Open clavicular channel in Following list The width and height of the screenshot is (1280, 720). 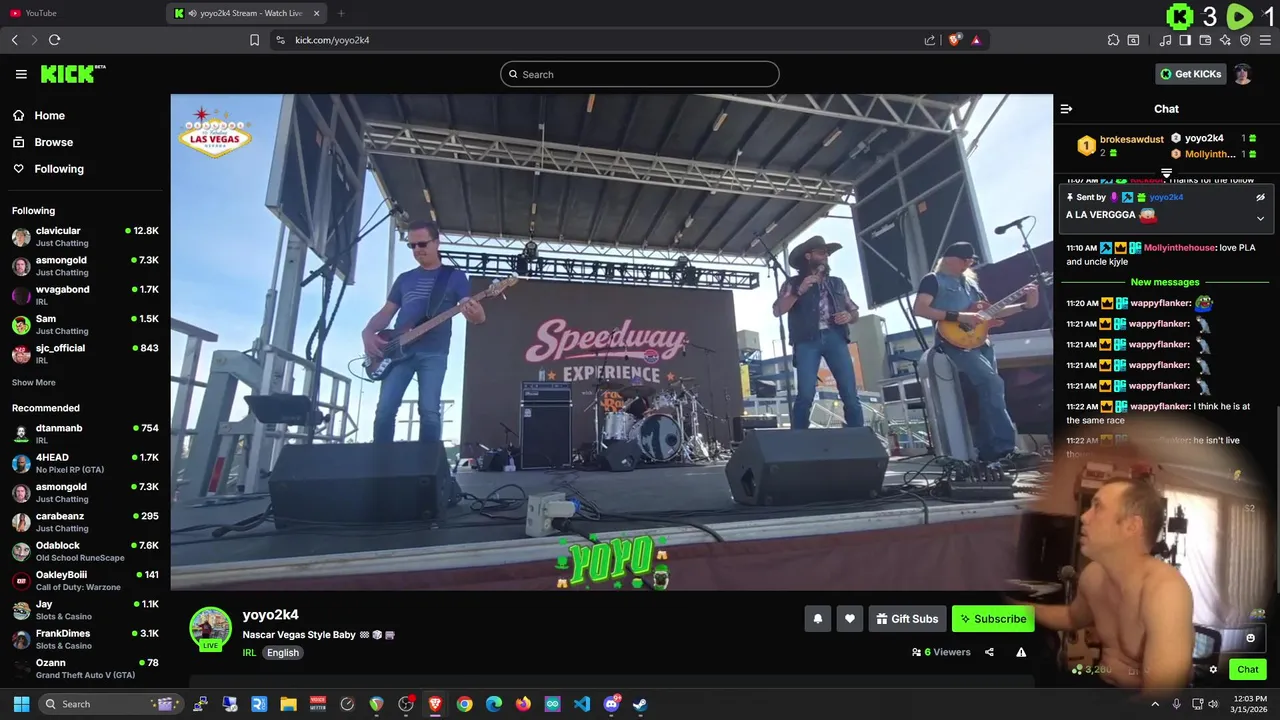pyautogui.click(x=85, y=237)
